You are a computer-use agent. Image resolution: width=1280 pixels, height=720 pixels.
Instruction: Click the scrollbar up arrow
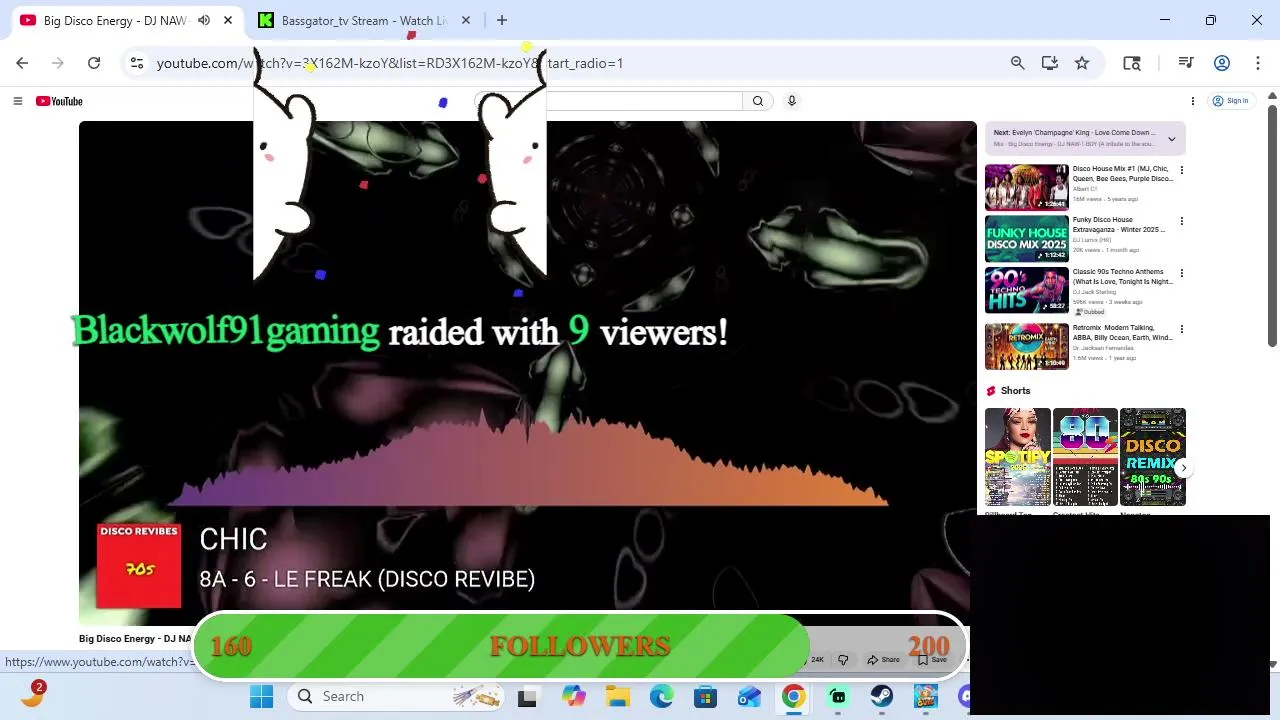[x=1272, y=95]
